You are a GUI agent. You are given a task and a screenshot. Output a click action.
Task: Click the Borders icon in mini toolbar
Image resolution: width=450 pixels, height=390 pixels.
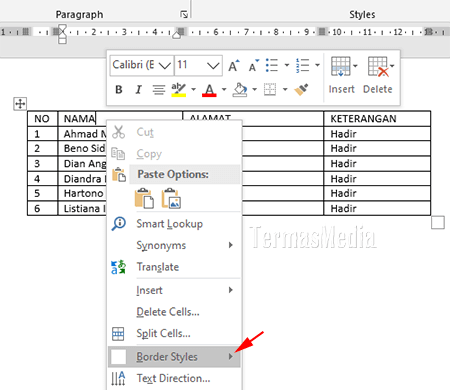[270, 89]
